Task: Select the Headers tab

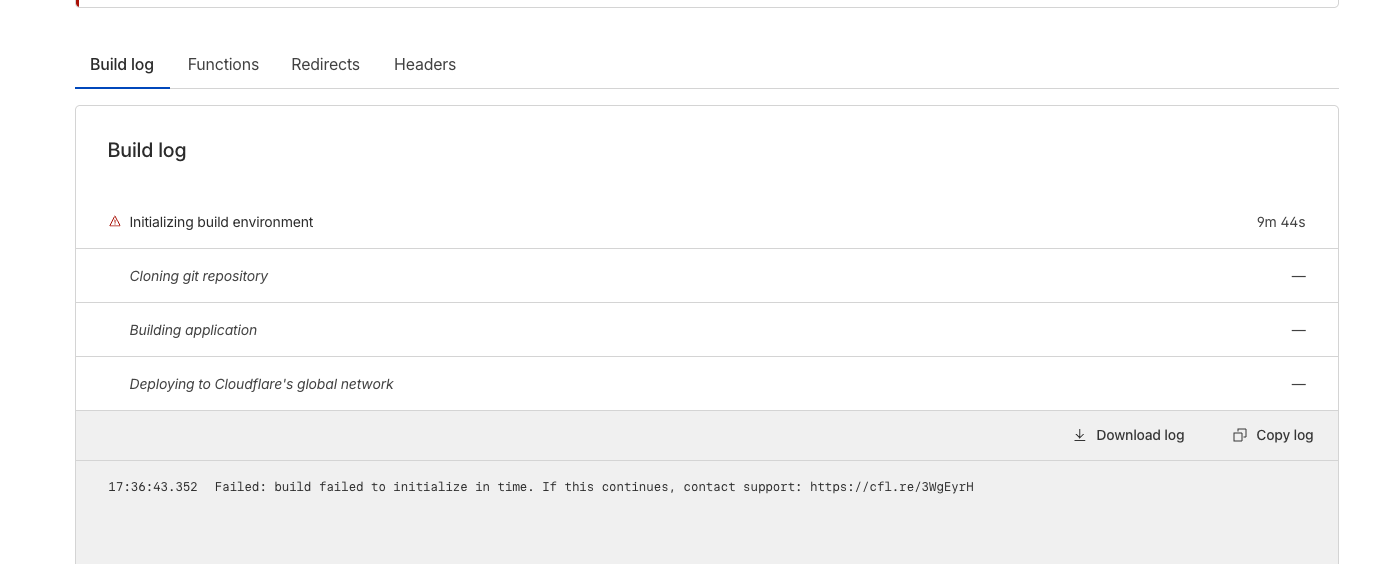Action: coord(425,65)
